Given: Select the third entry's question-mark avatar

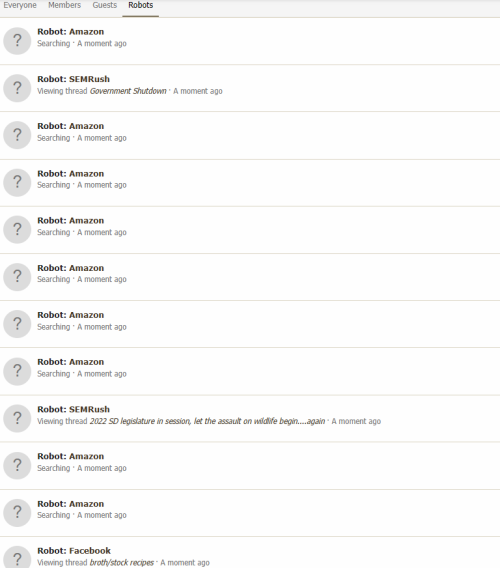Looking at the screenshot, I should pos(17,135).
